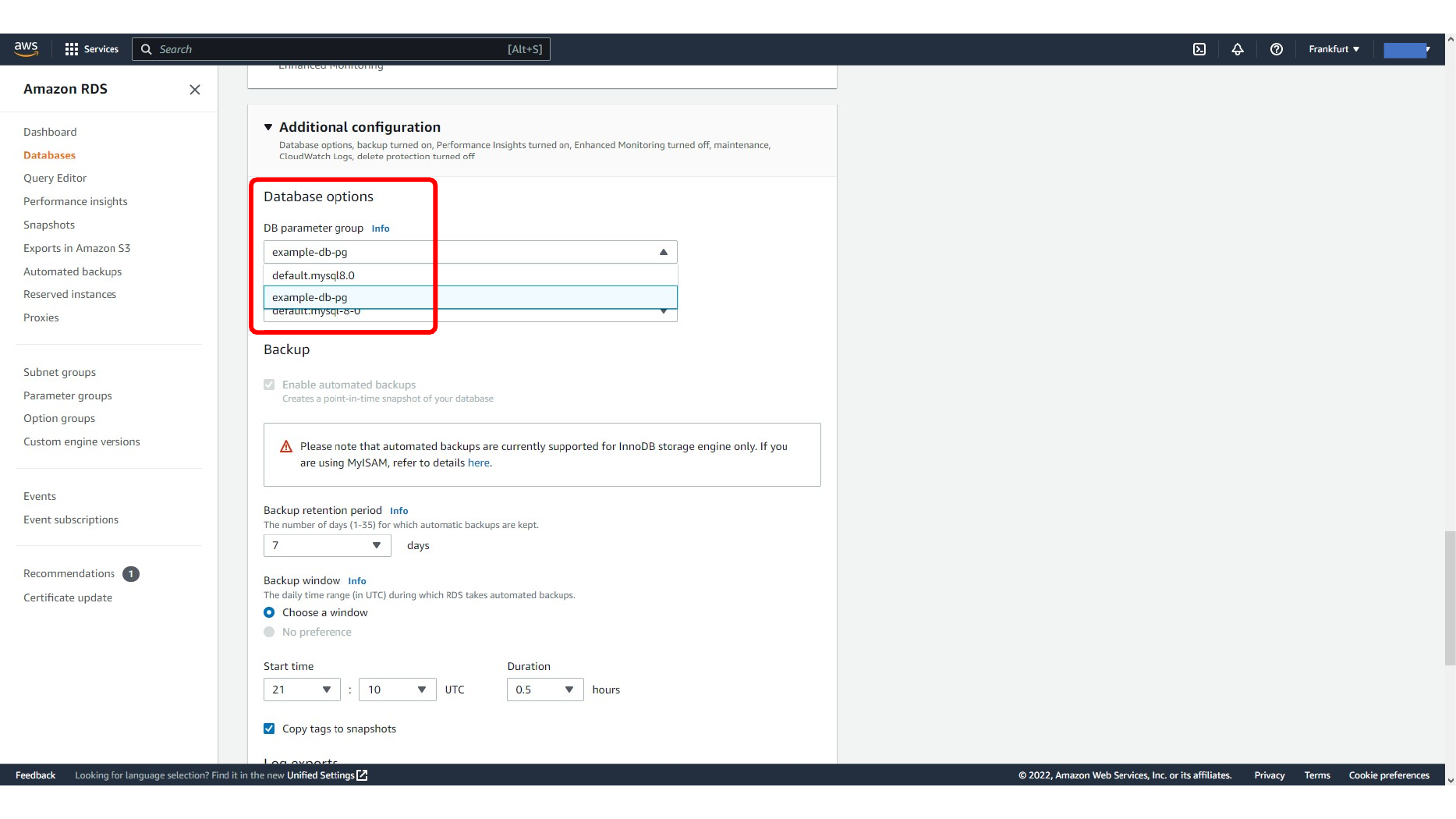Open the CloudShell terminal icon
Viewport: 1456px width, 819px height.
[x=1199, y=49]
